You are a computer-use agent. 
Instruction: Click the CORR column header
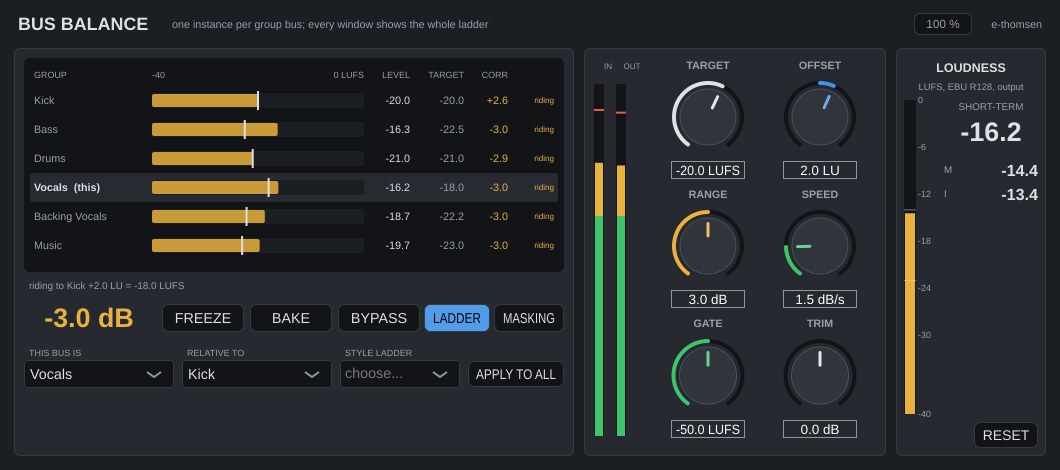click(x=494, y=75)
